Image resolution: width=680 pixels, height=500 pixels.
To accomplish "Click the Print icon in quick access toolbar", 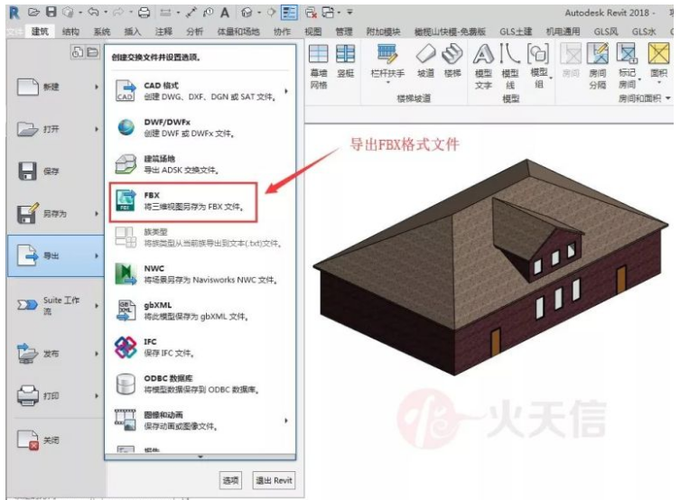I will click(144, 13).
